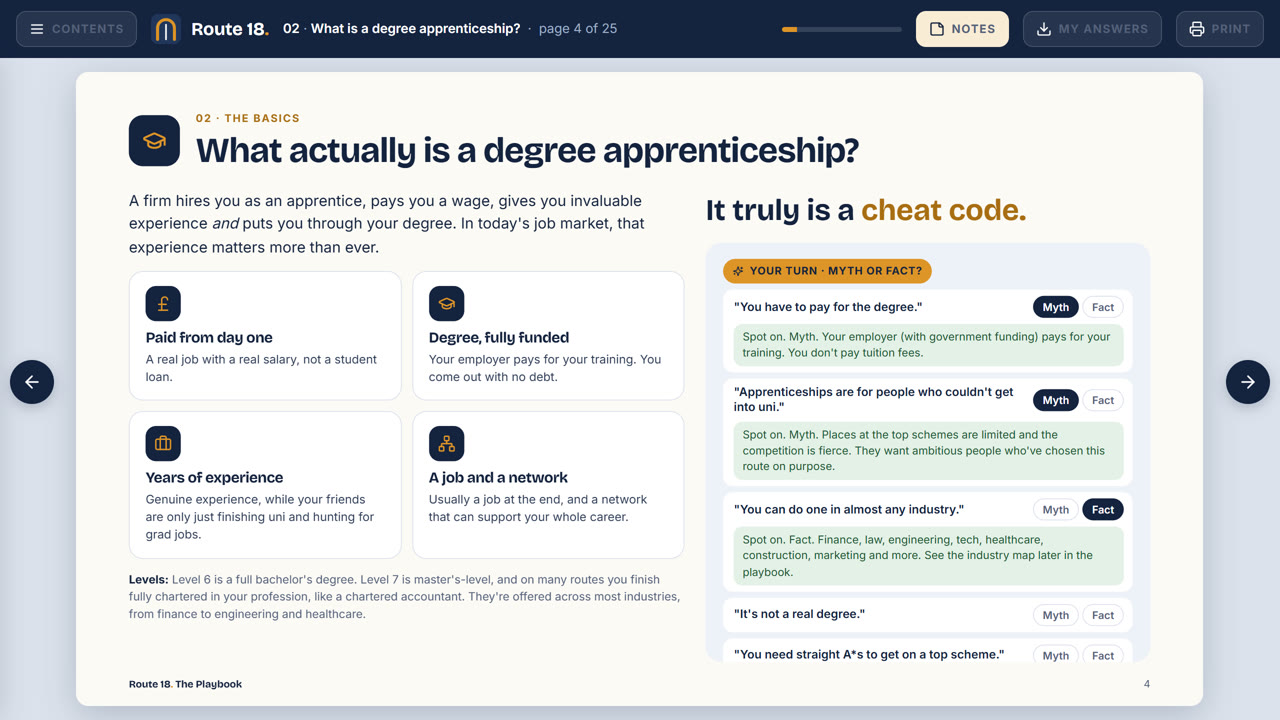Click the network icon on A job and a network
1280x720 pixels.
(446, 443)
